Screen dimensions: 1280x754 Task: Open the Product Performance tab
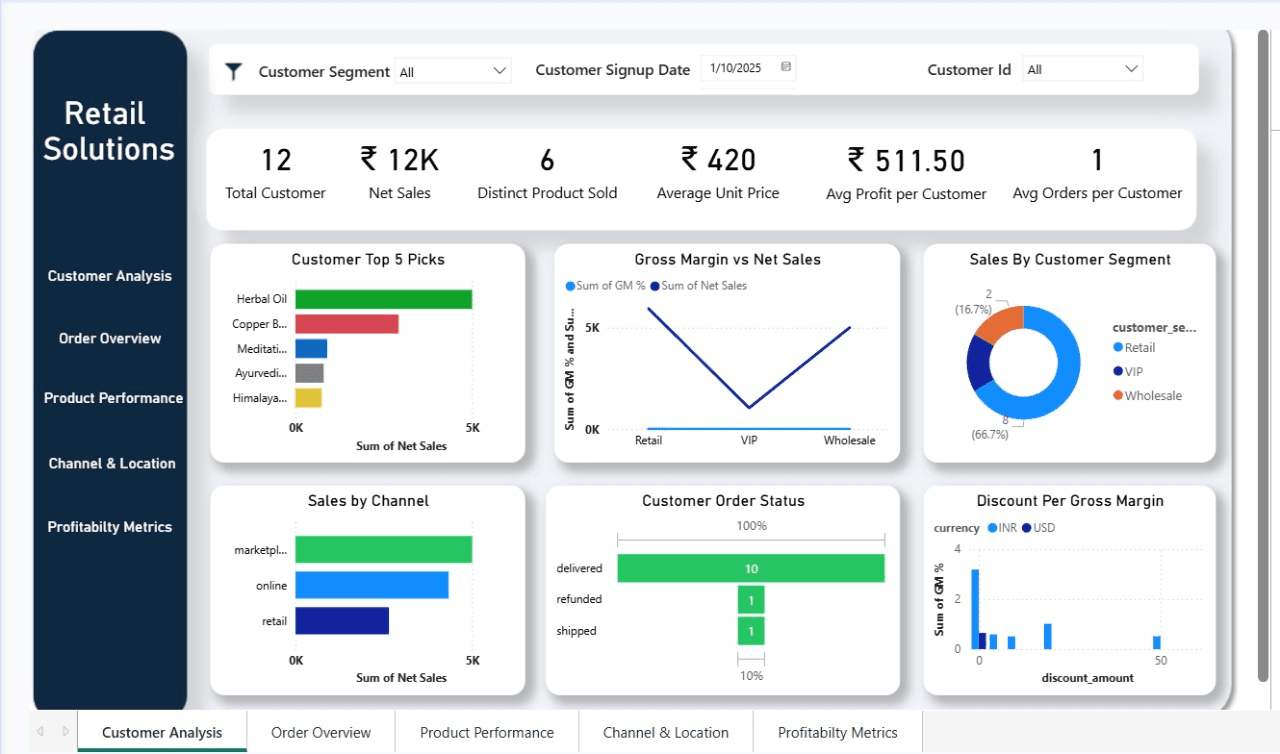(x=487, y=732)
